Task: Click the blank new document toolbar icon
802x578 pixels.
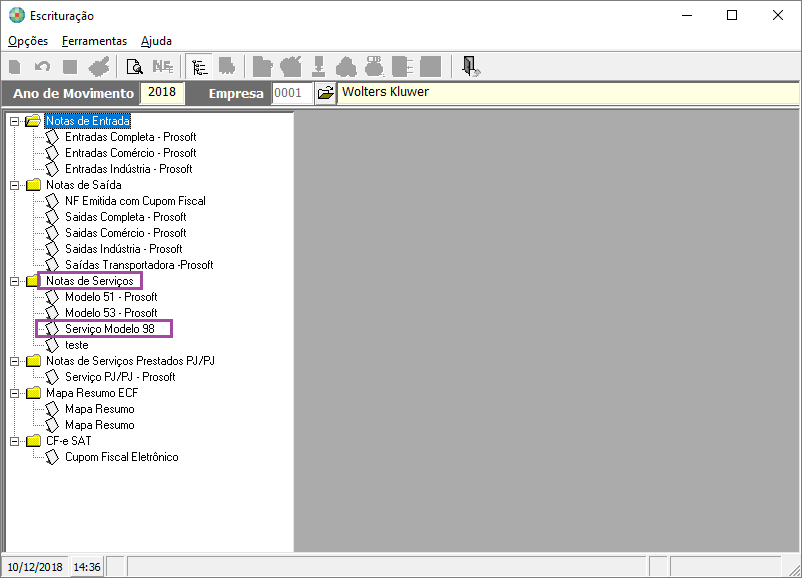Action: coord(15,67)
